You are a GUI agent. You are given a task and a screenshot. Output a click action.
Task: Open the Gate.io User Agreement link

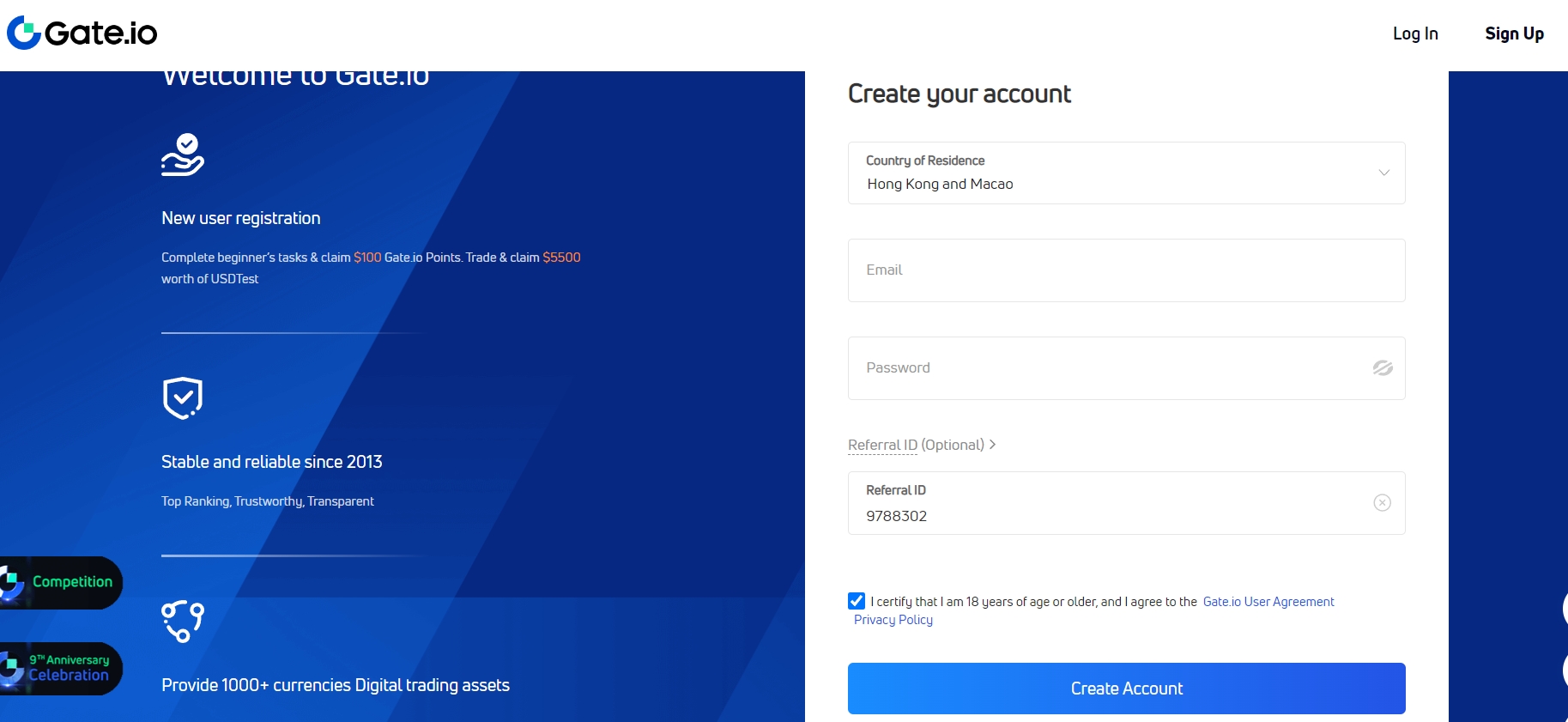[1268, 602]
